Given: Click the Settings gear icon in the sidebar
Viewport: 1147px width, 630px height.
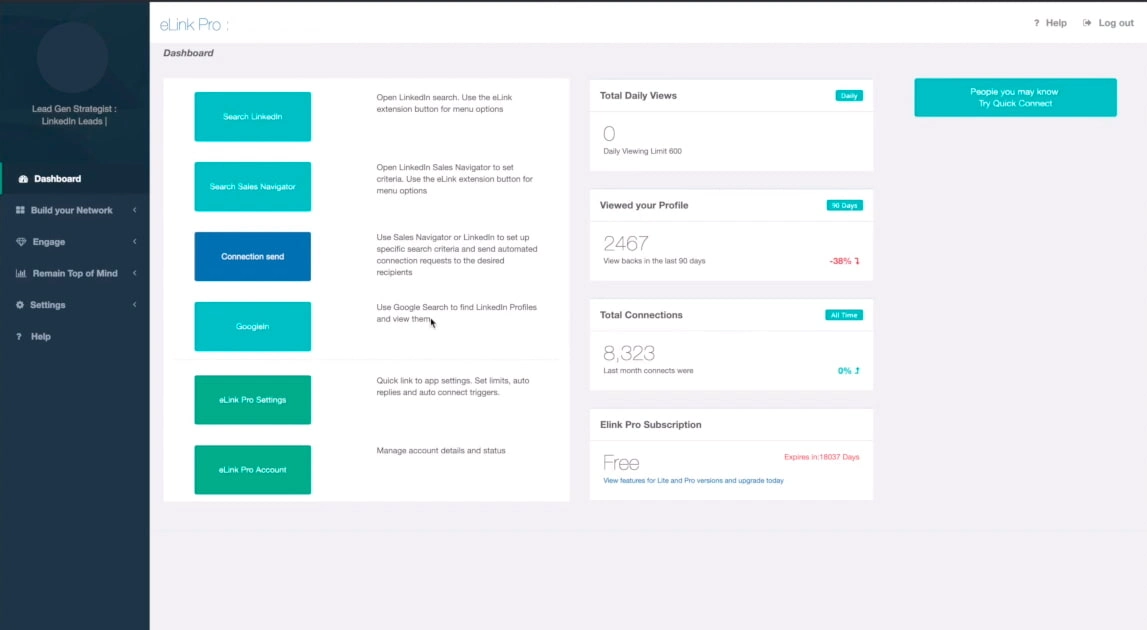Looking at the screenshot, I should coord(20,304).
